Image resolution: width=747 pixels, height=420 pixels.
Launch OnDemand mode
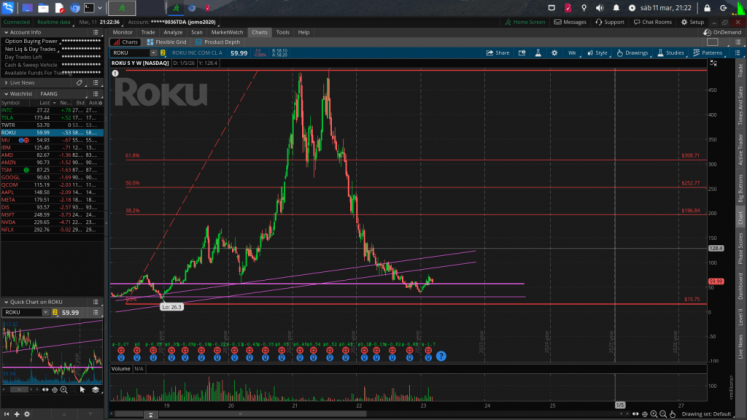tap(723, 32)
